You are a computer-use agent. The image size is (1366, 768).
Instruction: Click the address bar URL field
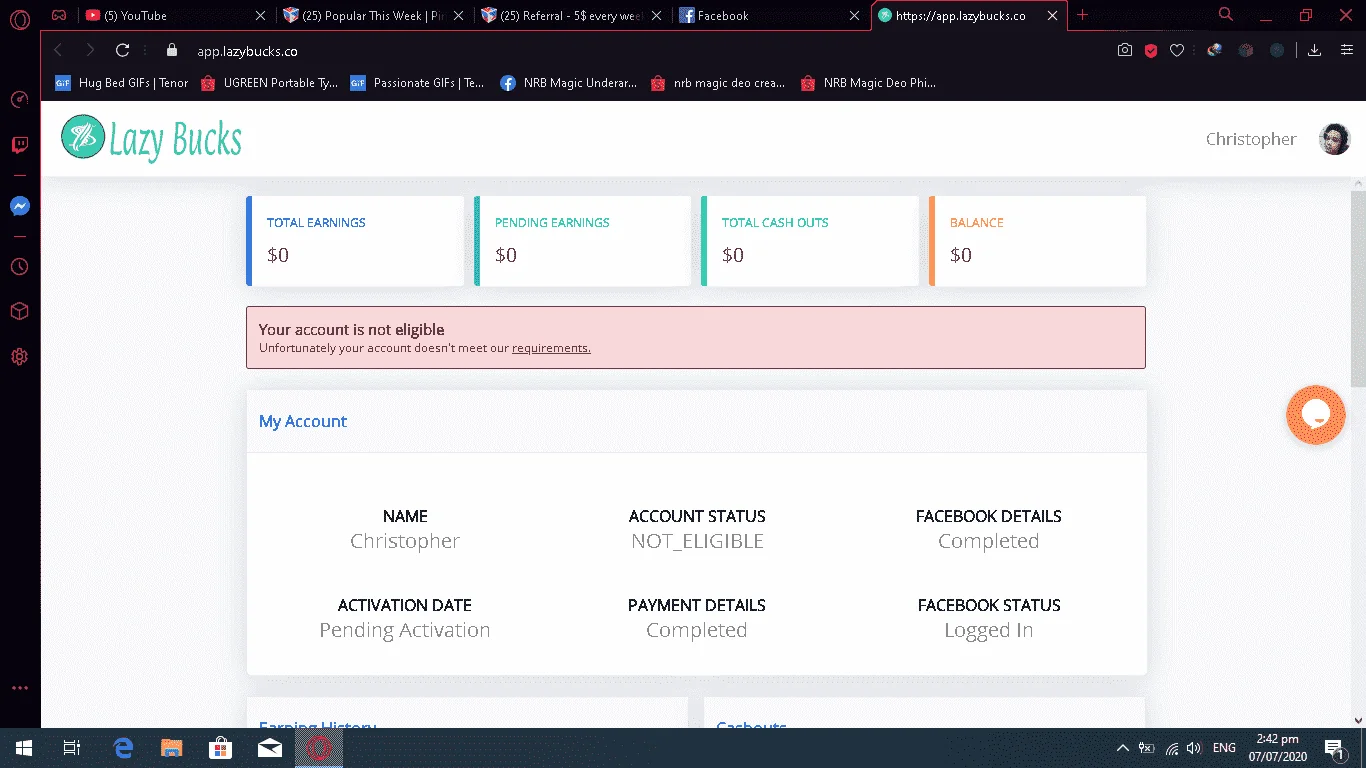(x=640, y=50)
